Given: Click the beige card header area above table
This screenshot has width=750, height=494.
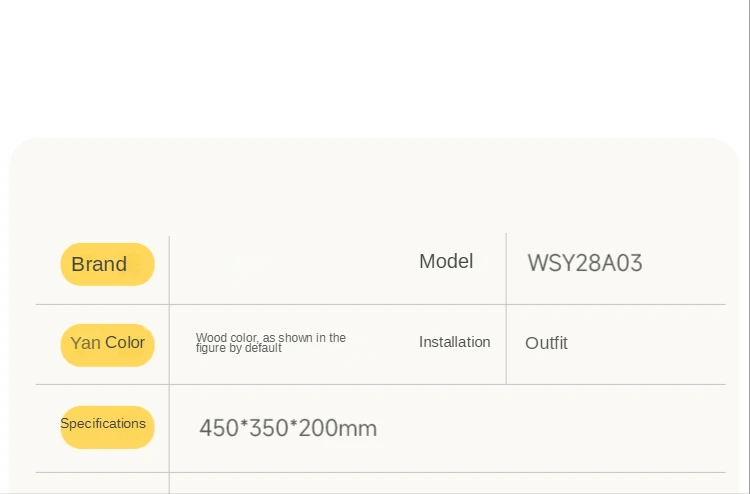Looking at the screenshot, I should point(375,187).
